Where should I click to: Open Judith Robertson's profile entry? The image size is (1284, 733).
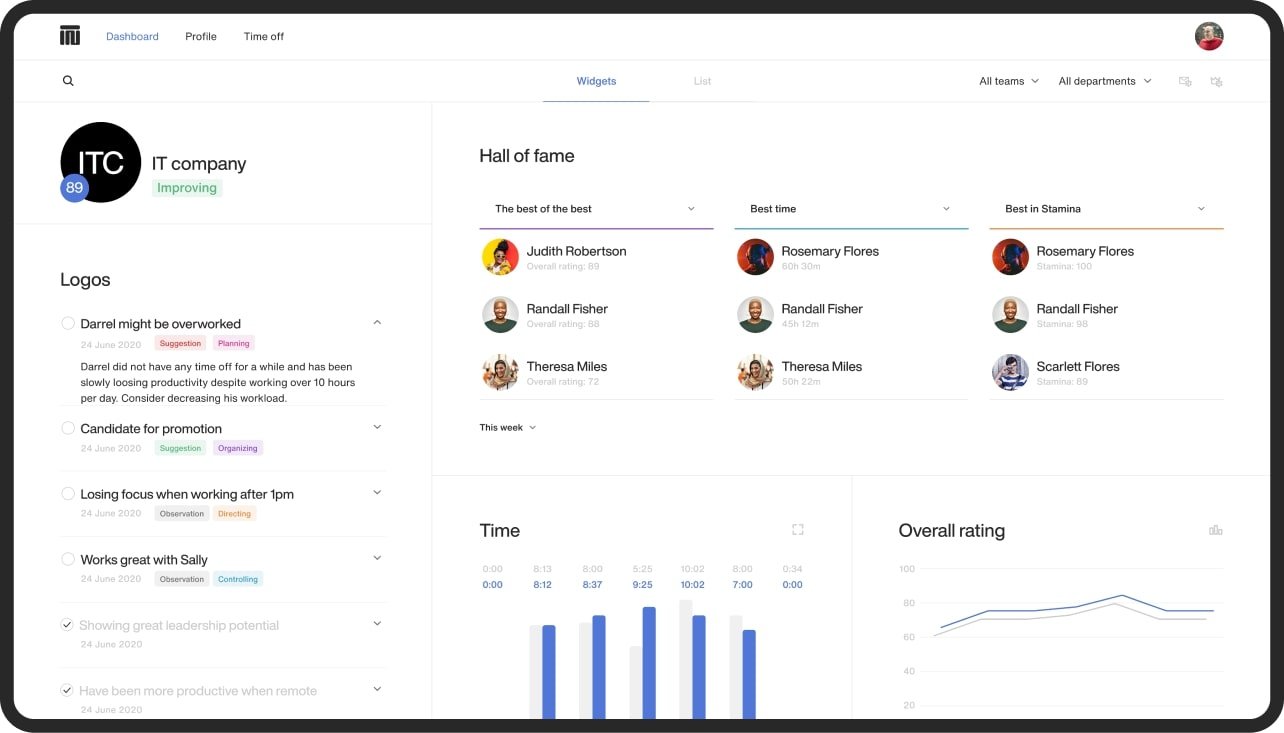click(x=576, y=256)
